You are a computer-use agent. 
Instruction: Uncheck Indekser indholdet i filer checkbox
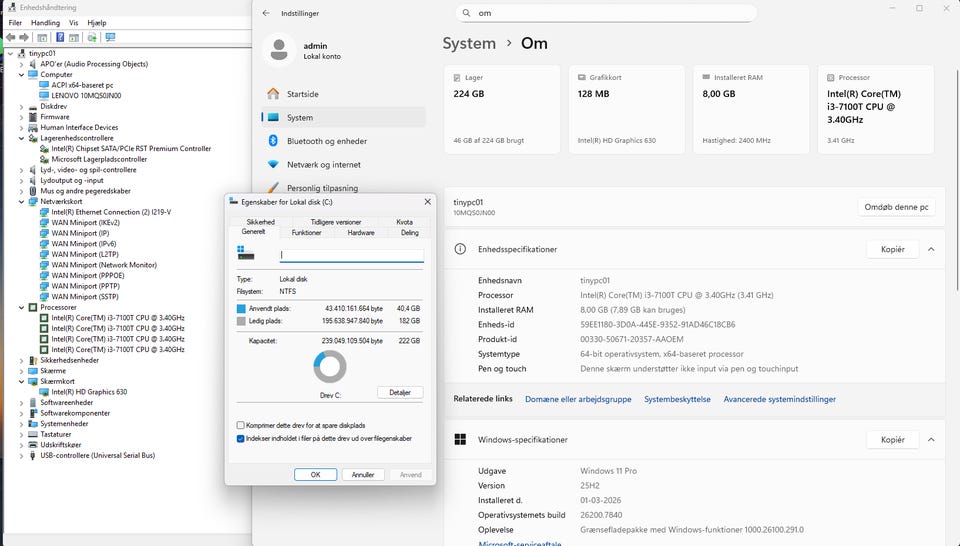click(x=241, y=438)
